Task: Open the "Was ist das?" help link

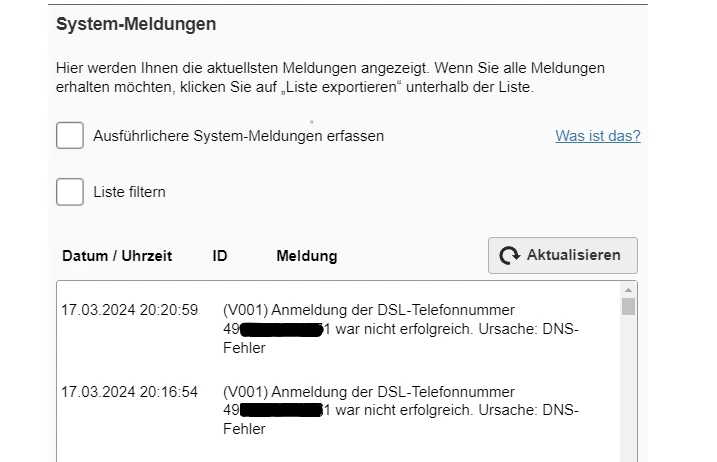Action: tap(598, 135)
